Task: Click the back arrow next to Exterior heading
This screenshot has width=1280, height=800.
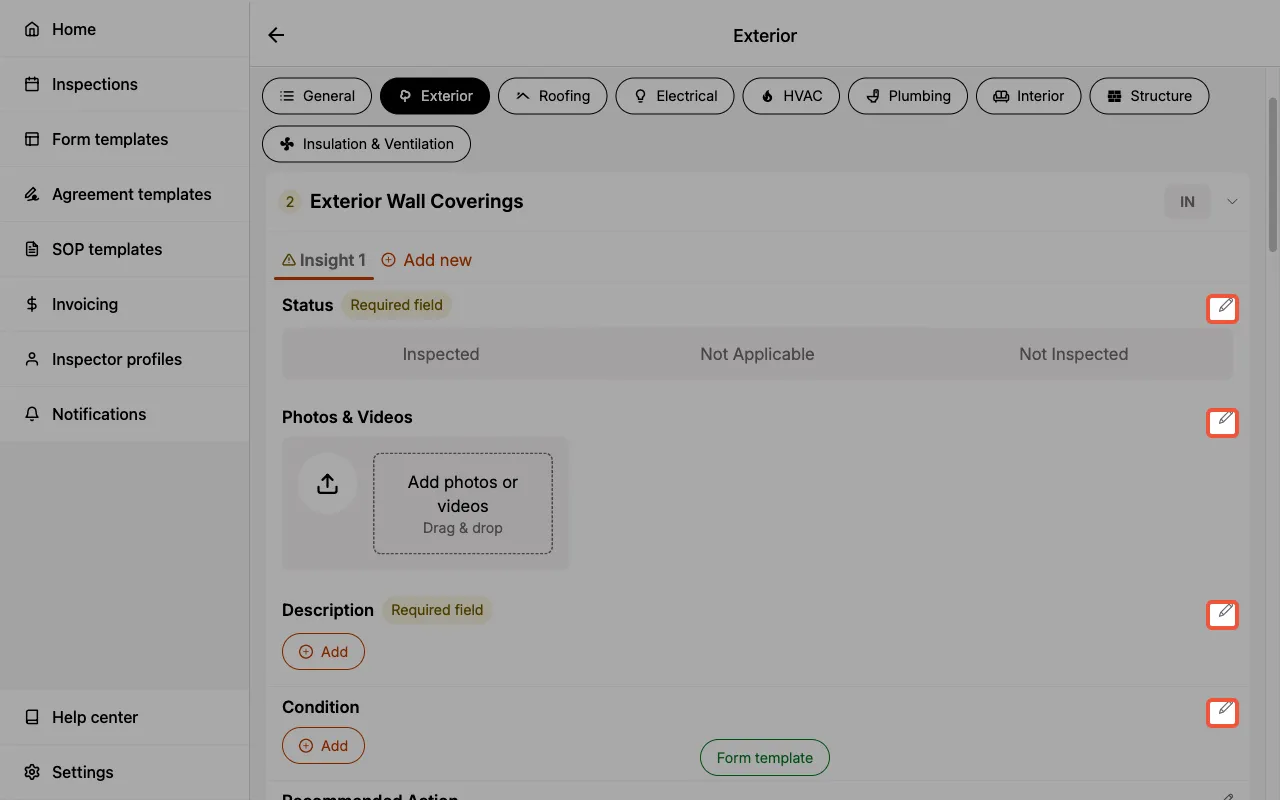Action: [x=276, y=35]
